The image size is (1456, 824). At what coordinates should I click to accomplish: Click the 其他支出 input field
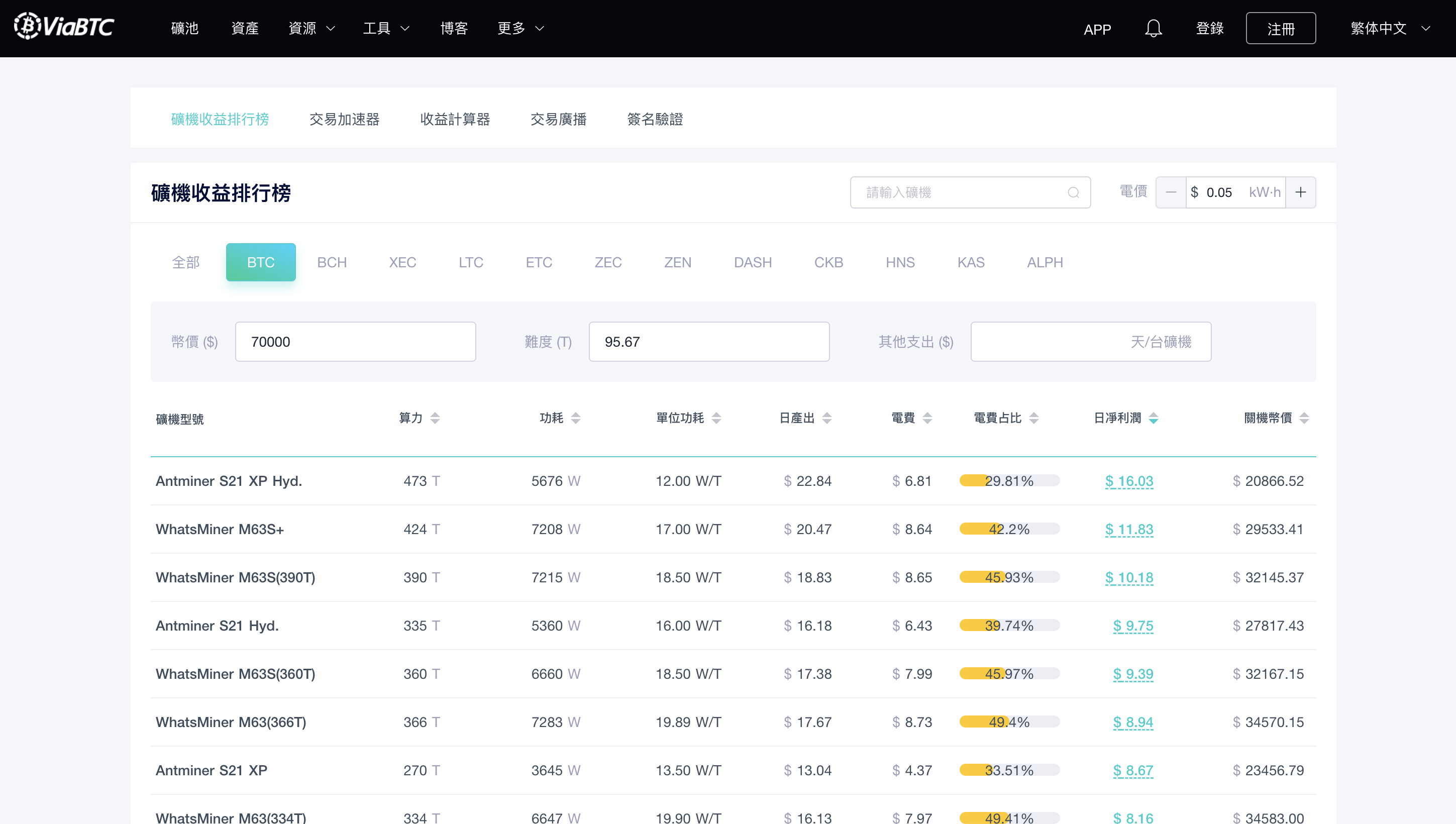click(x=1091, y=342)
